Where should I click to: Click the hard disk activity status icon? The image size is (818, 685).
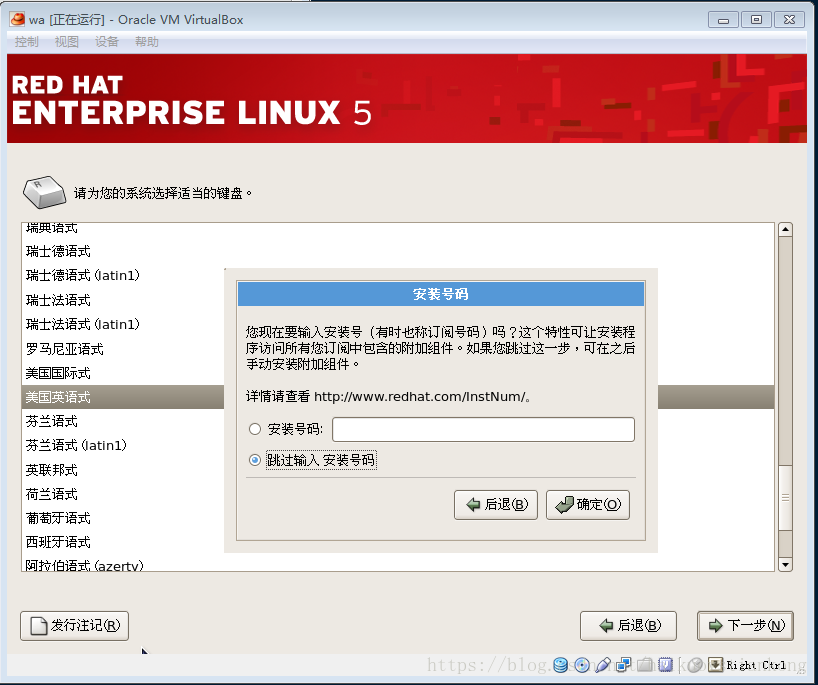coord(560,665)
